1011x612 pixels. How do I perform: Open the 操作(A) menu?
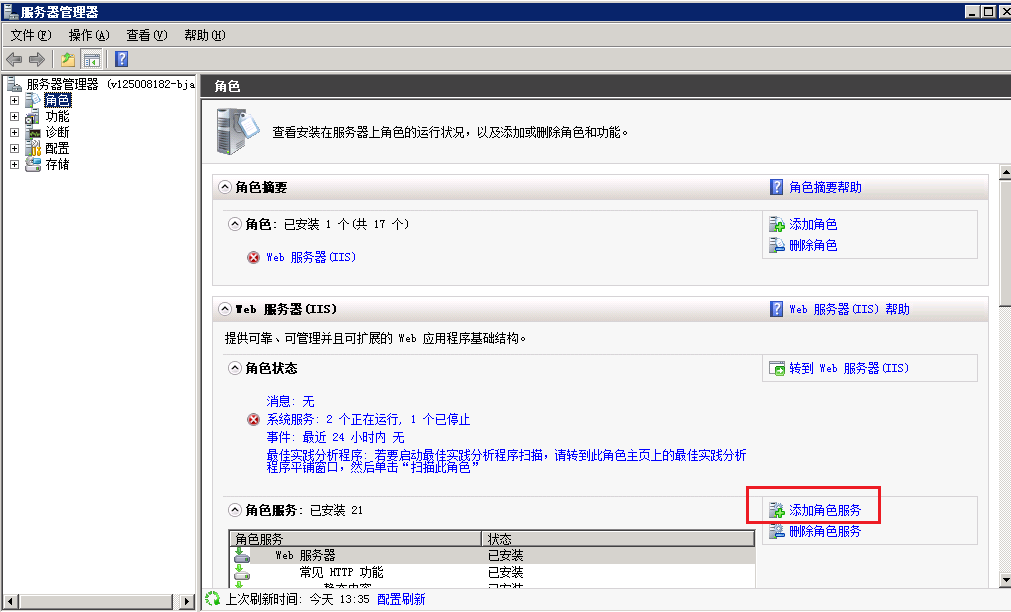click(x=89, y=35)
